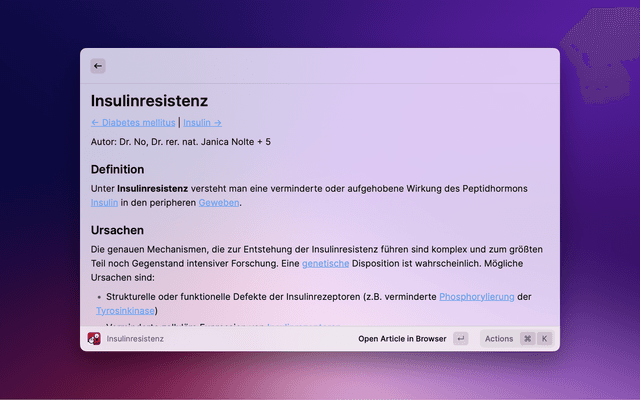Follow the Geweben link

coord(219,202)
